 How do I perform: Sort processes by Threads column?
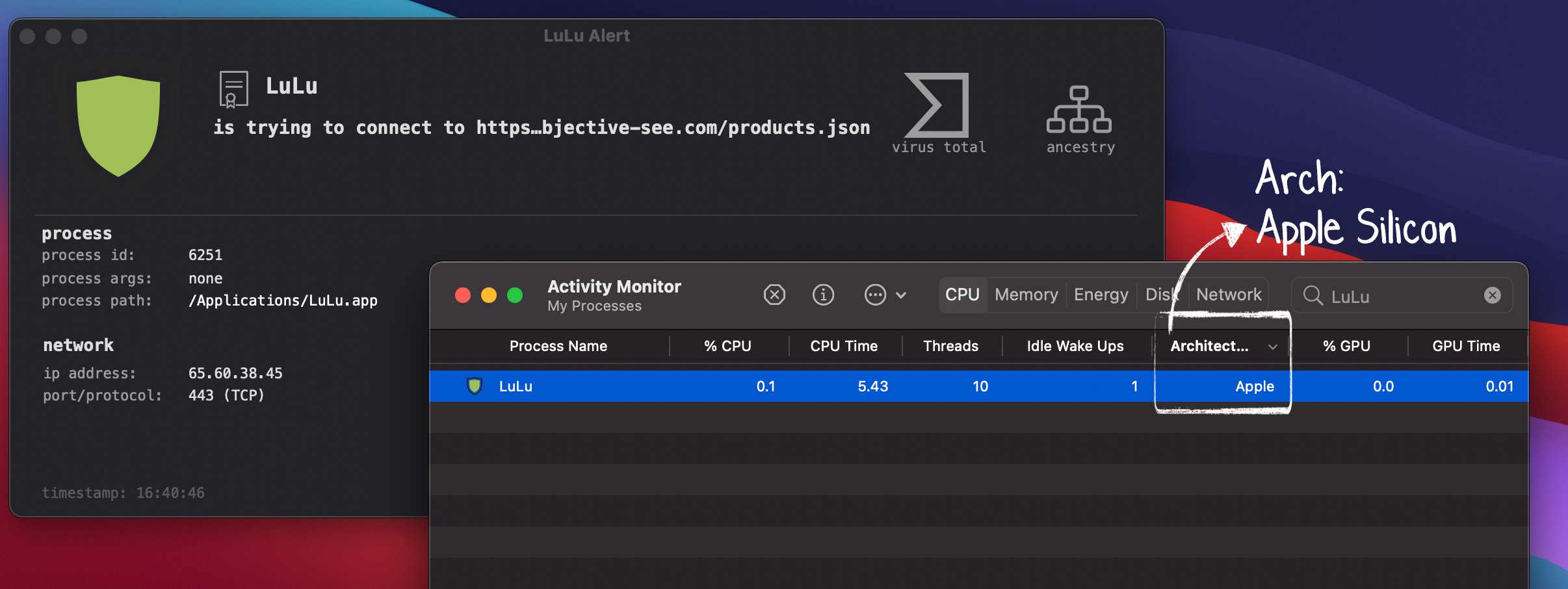[x=950, y=346]
